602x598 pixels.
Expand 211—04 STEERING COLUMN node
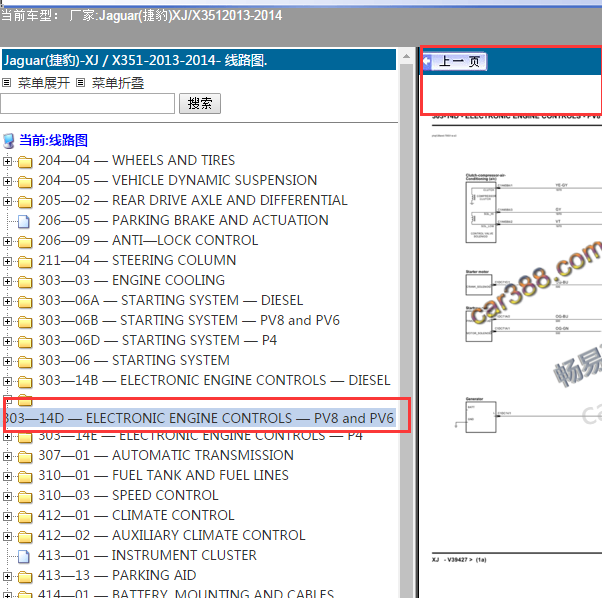tap(7, 261)
